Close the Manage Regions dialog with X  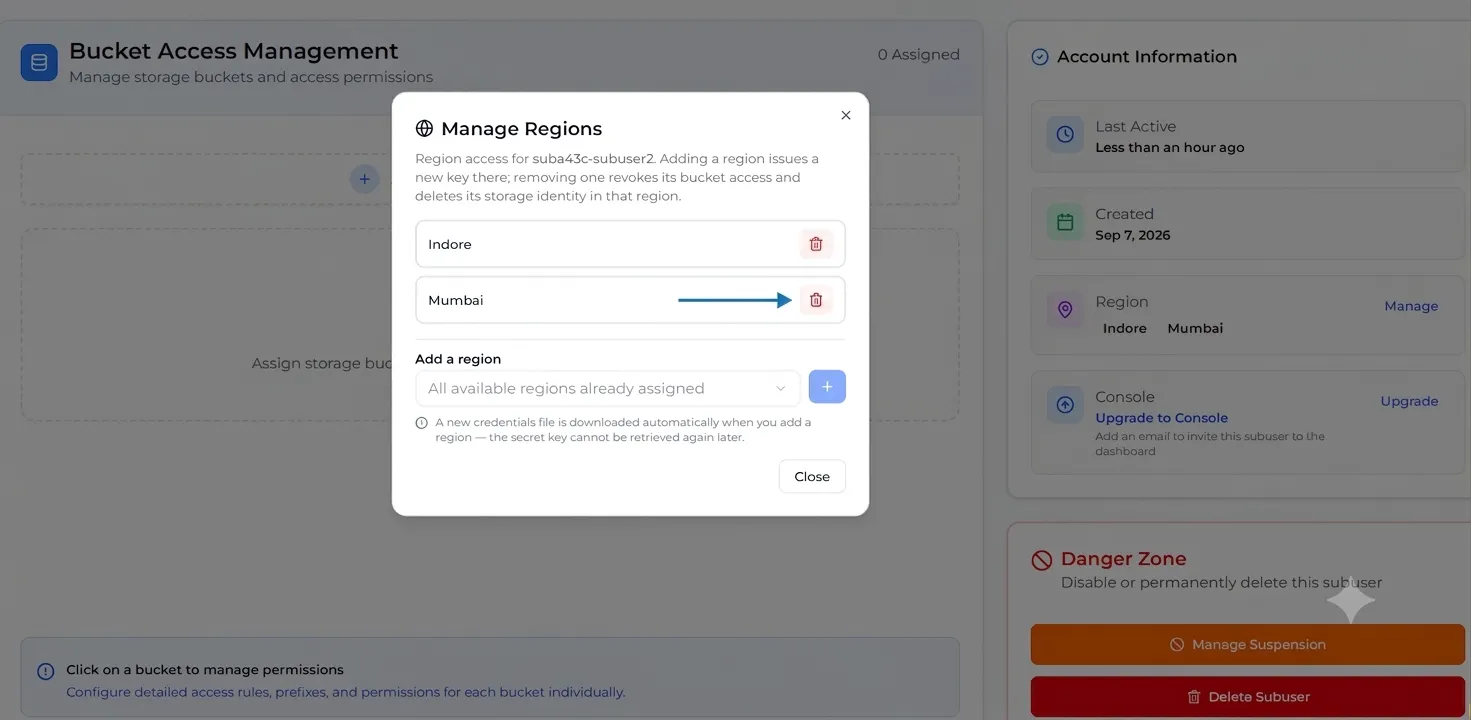point(846,115)
